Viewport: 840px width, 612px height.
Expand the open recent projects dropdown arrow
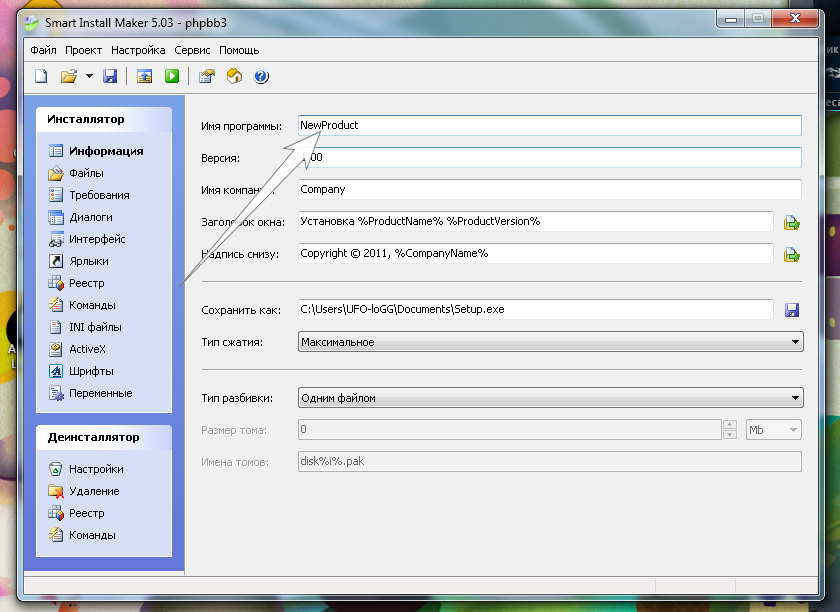[x=89, y=76]
